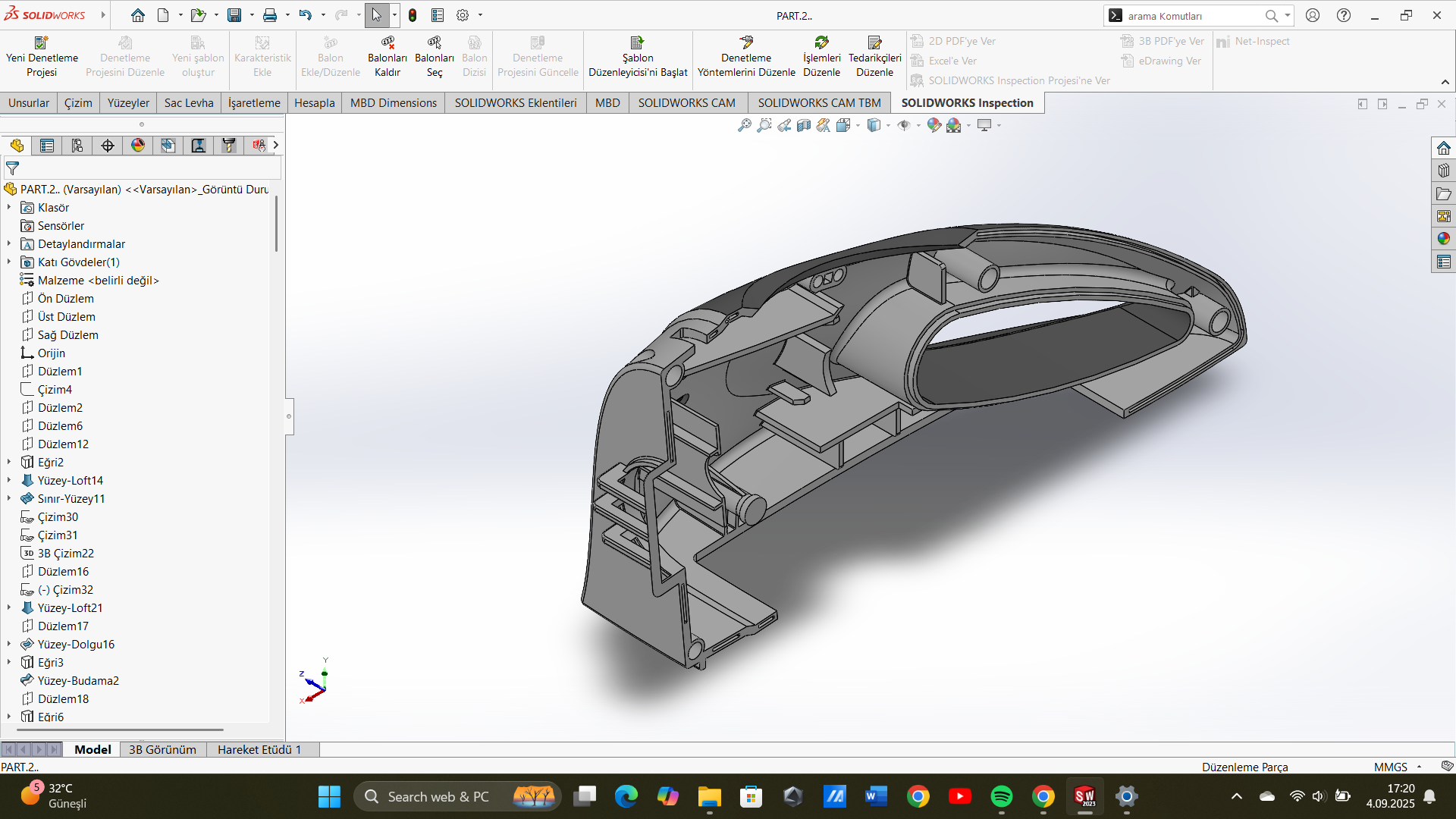The image size is (1456, 819).
Task: Expand the Yüzey-Dolgu16 node
Action: 9,644
